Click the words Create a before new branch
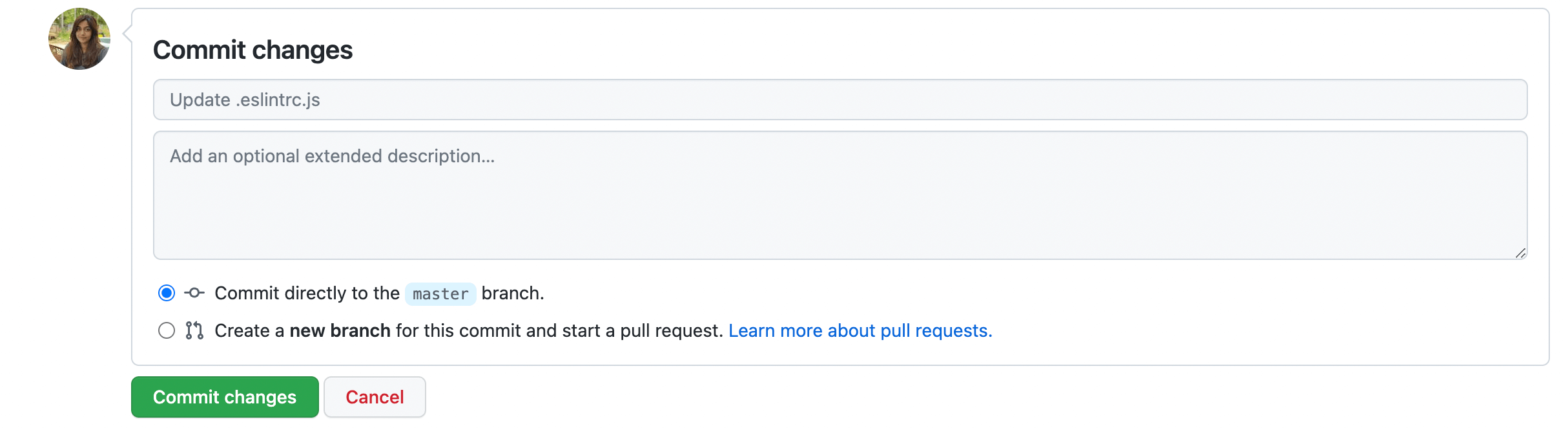1568x428 pixels. point(249,330)
